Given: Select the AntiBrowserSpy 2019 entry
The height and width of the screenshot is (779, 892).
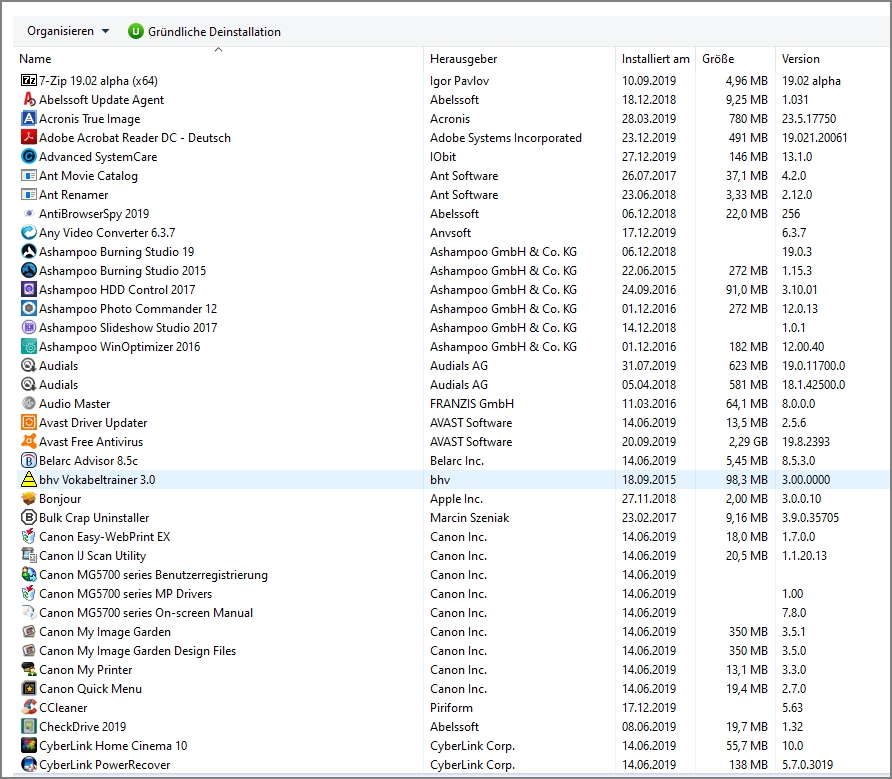Looking at the screenshot, I should click(94, 213).
